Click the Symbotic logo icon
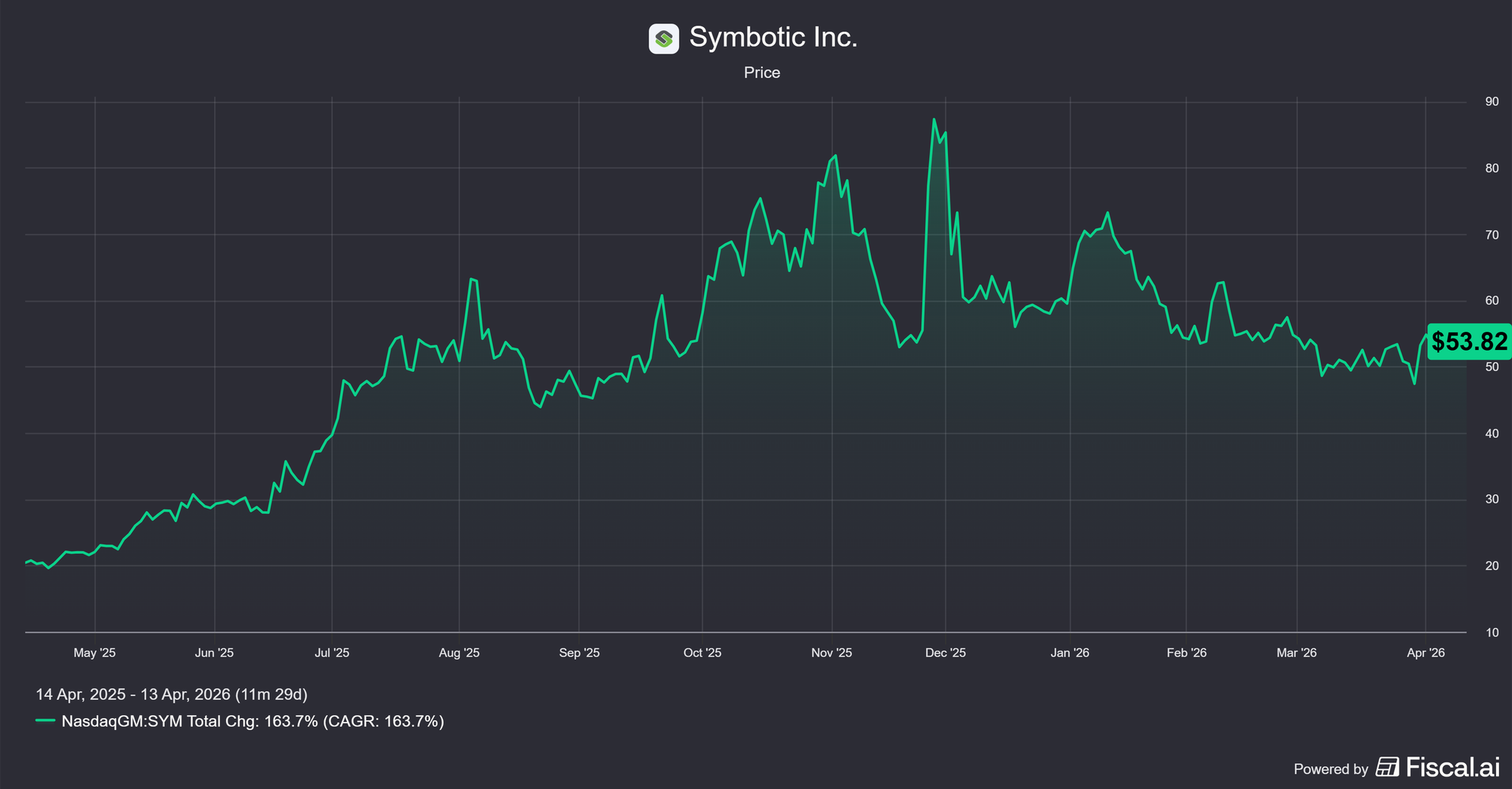Screen dimensions: 1512x789 [x=664, y=38]
